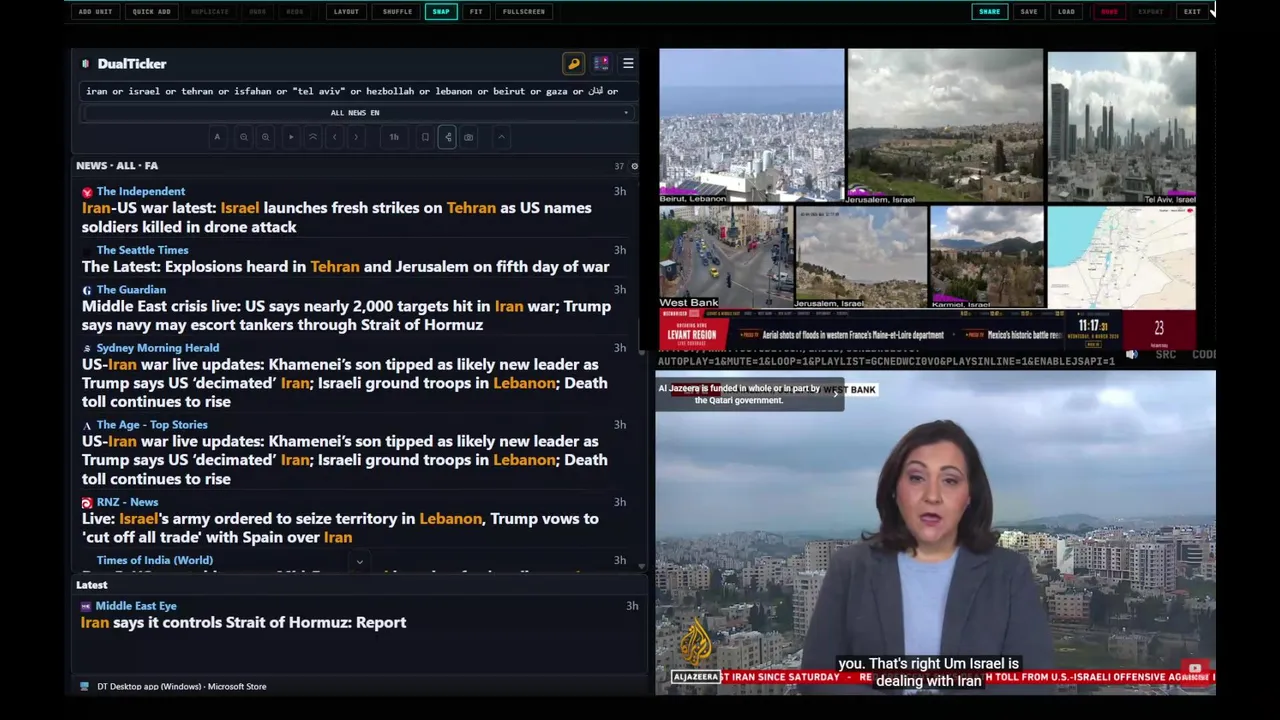This screenshot has height=720, width=1280.
Task: Toggle the FIT button
Action: pyautogui.click(x=476, y=12)
